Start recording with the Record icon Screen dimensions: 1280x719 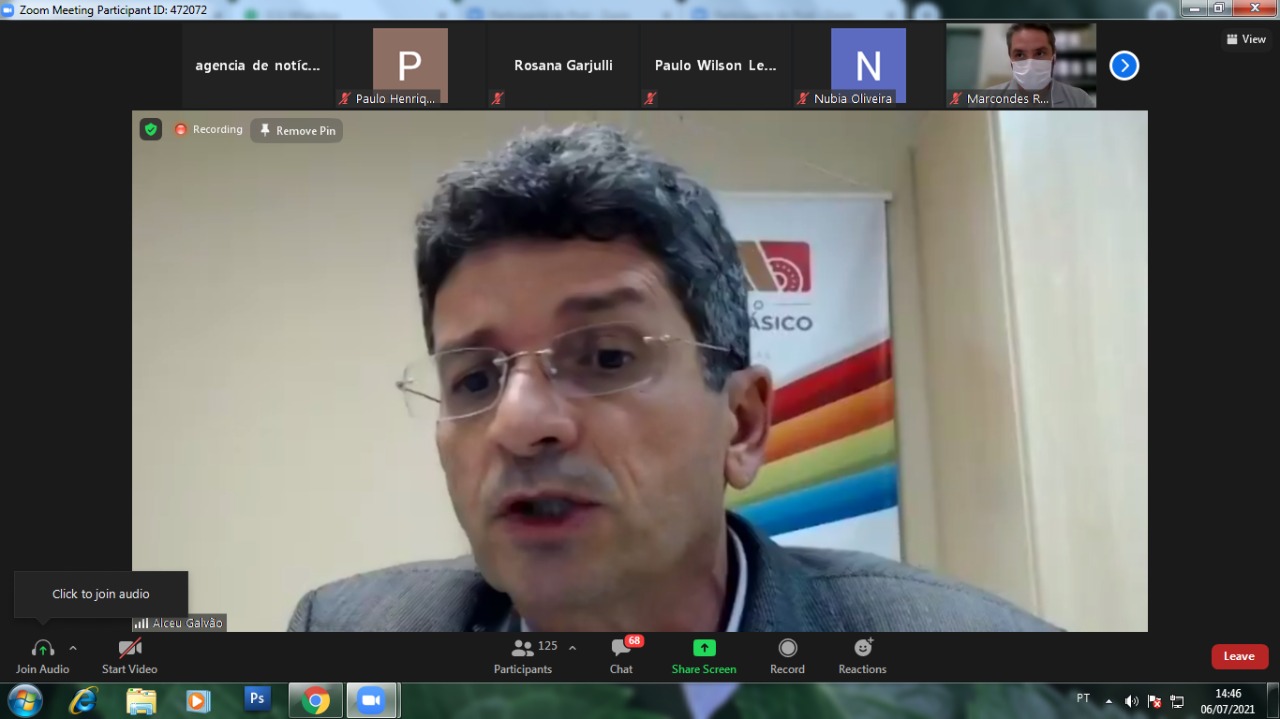point(787,648)
